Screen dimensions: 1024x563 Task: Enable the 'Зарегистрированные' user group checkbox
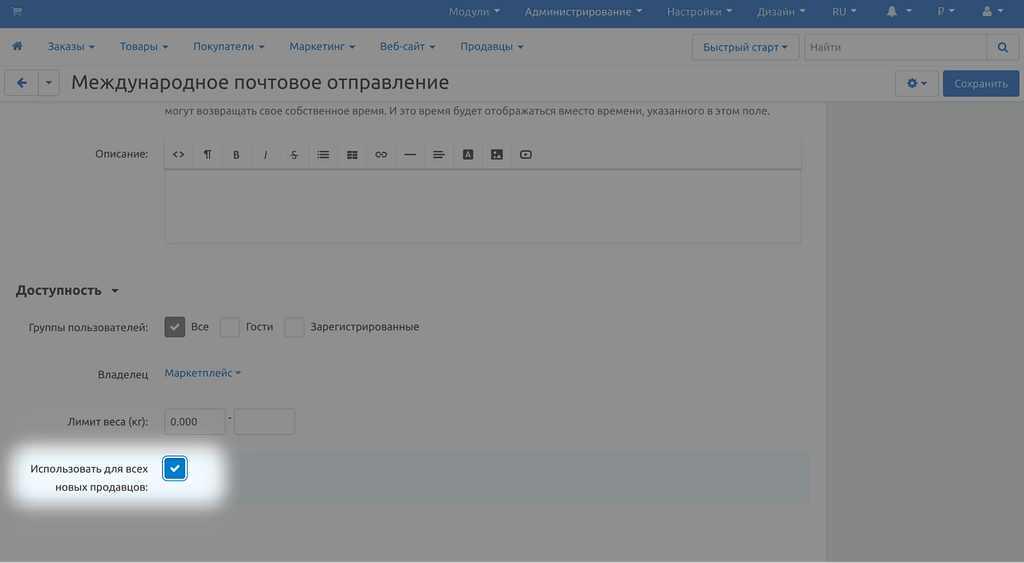(x=294, y=327)
